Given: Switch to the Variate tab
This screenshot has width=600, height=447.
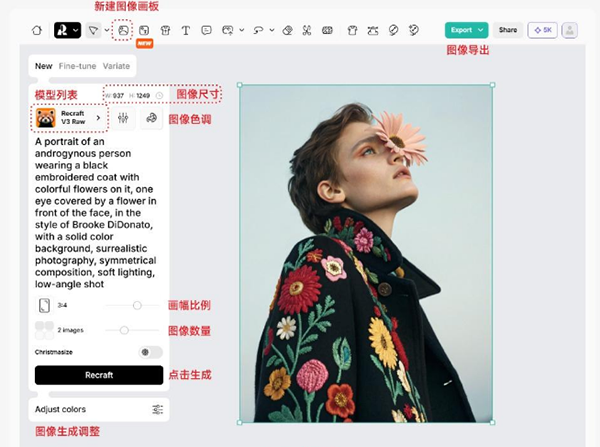Looking at the screenshot, I should [116, 66].
